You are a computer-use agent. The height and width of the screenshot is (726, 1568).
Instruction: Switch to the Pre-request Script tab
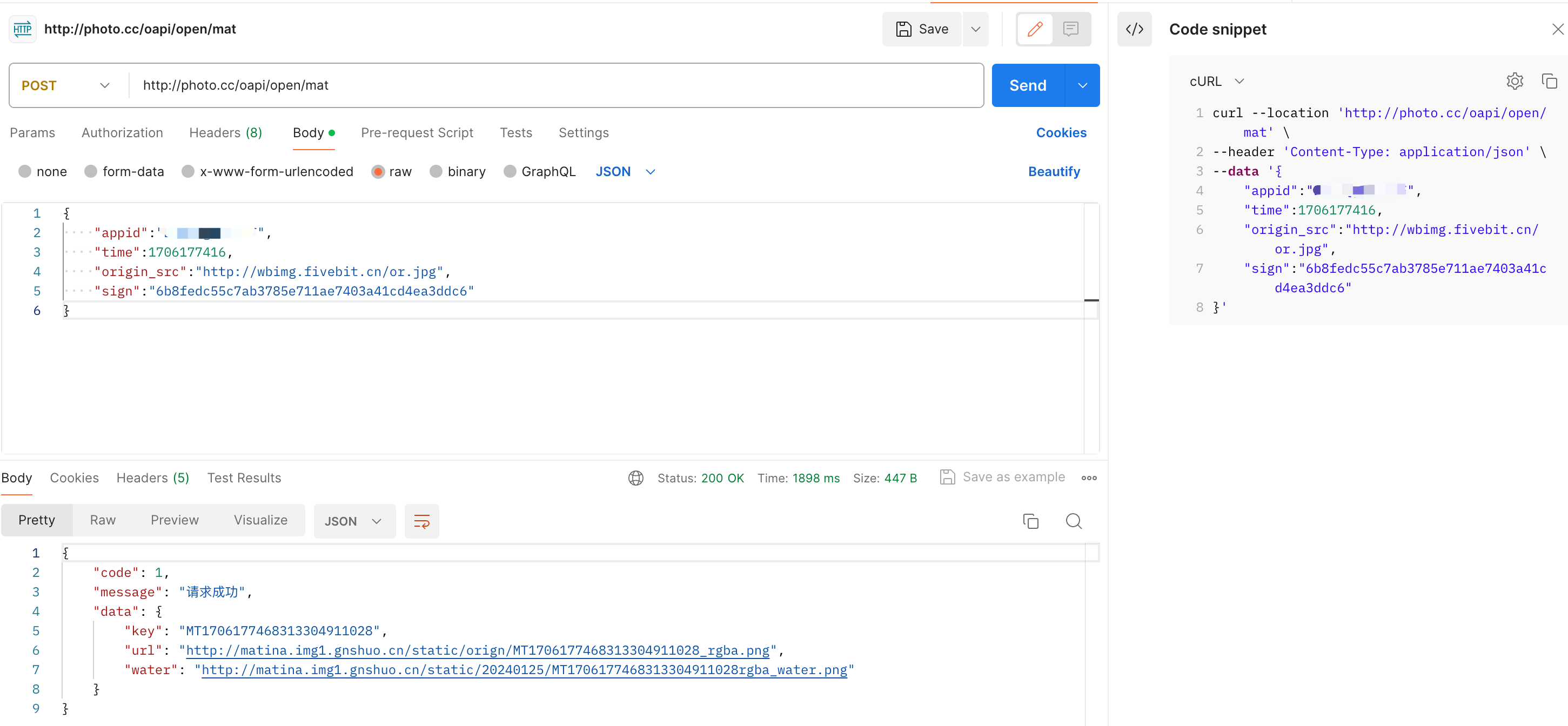click(x=417, y=133)
